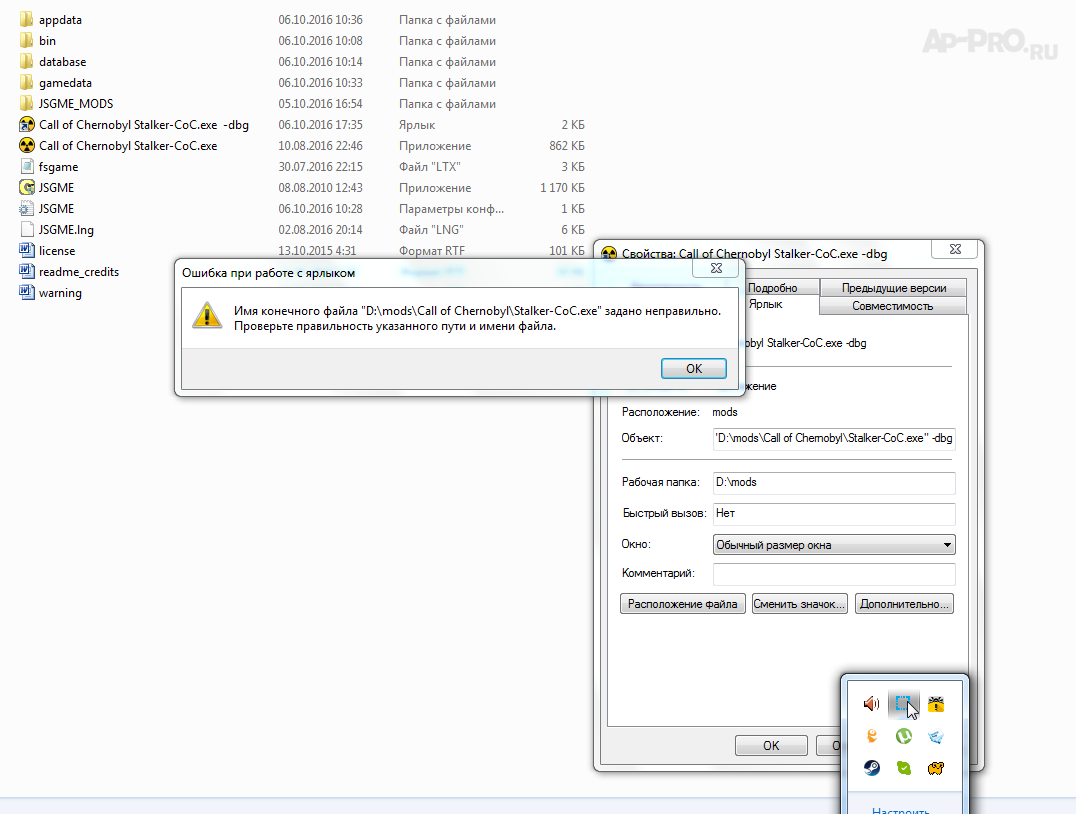Select the appdata folder icon
Viewport: 1076px width, 814px height.
26,19
